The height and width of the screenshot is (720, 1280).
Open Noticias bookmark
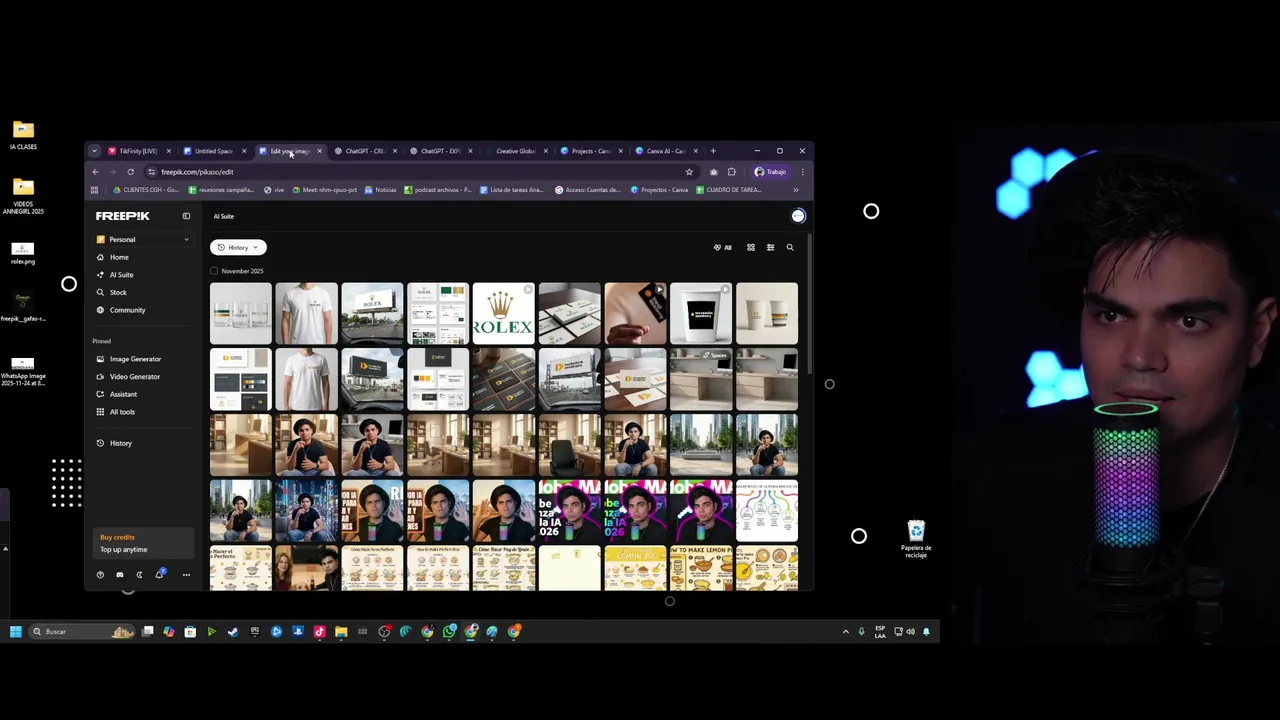pyautogui.click(x=381, y=190)
